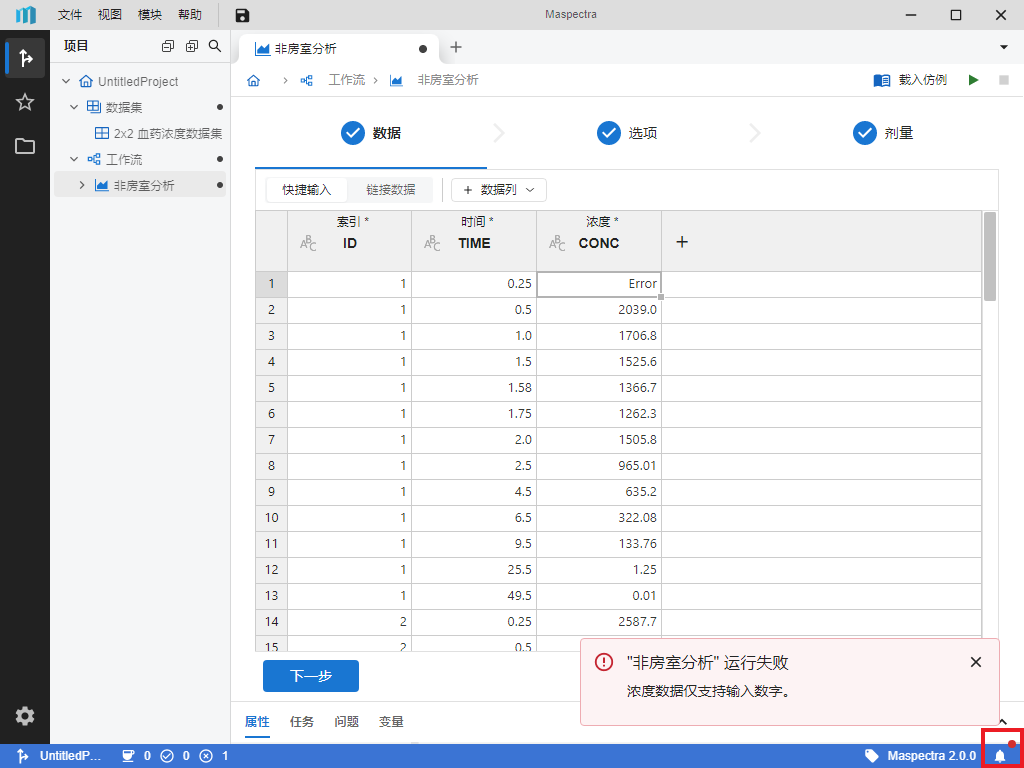Save project with the floppy disk icon
The width and height of the screenshot is (1024, 768).
click(243, 16)
